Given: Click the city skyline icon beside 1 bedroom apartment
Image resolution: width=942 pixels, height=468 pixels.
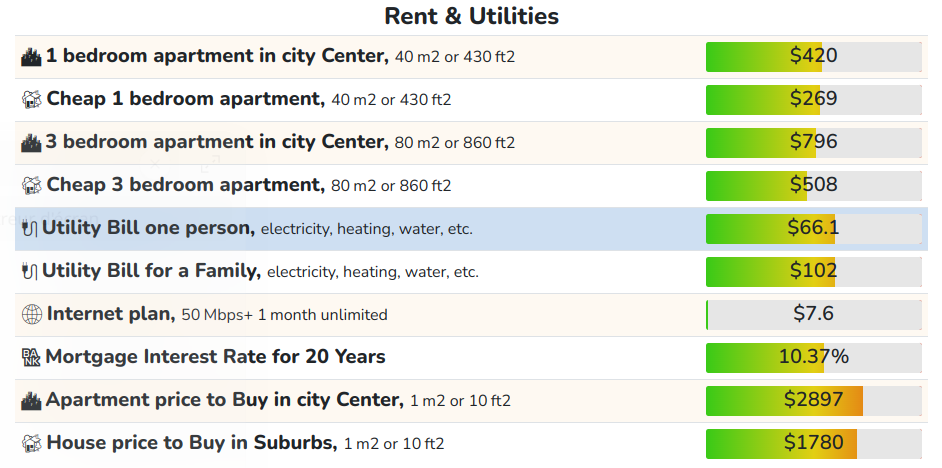Looking at the screenshot, I should (31, 56).
